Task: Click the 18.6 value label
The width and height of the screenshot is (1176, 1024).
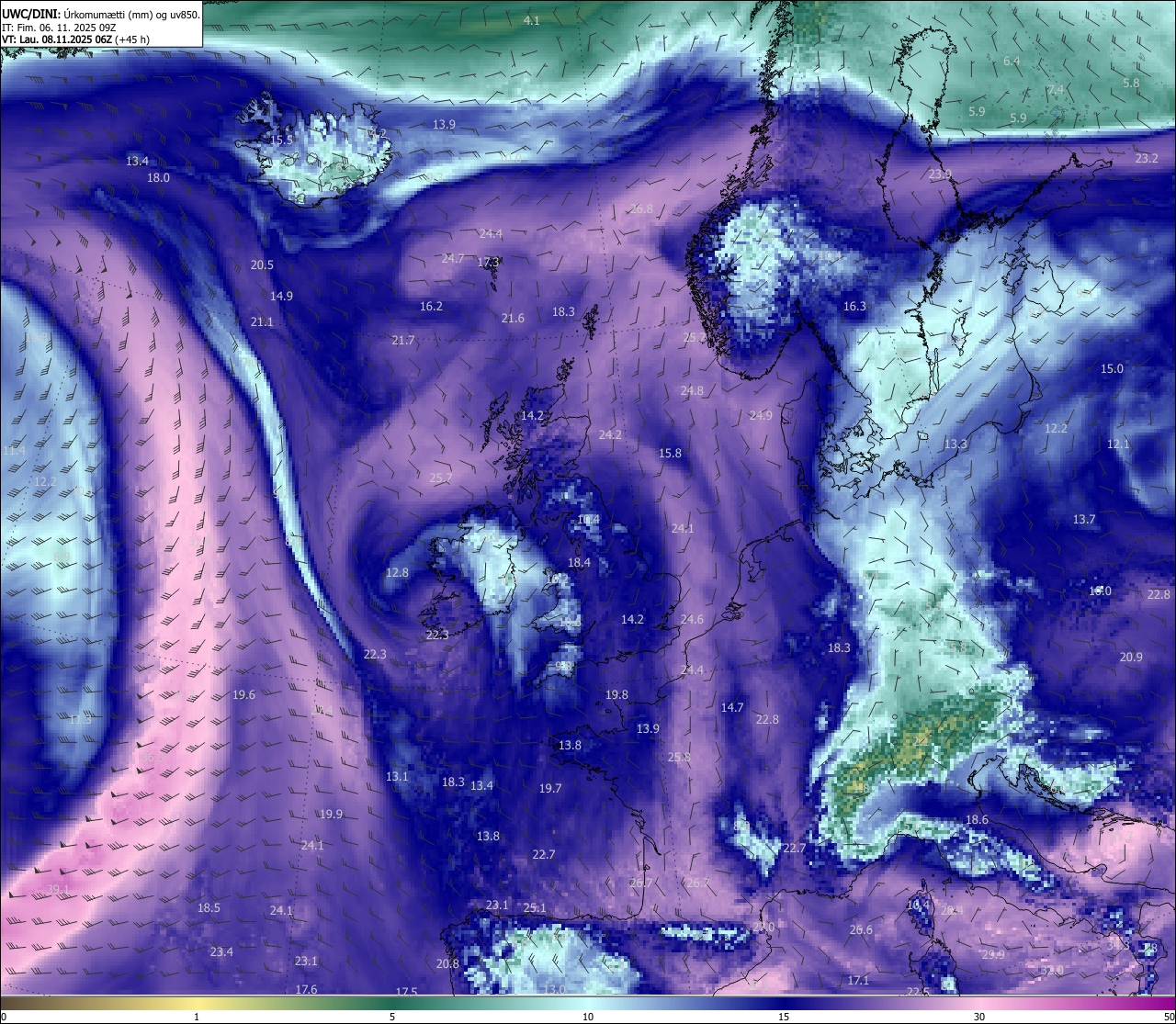Action: (977, 819)
